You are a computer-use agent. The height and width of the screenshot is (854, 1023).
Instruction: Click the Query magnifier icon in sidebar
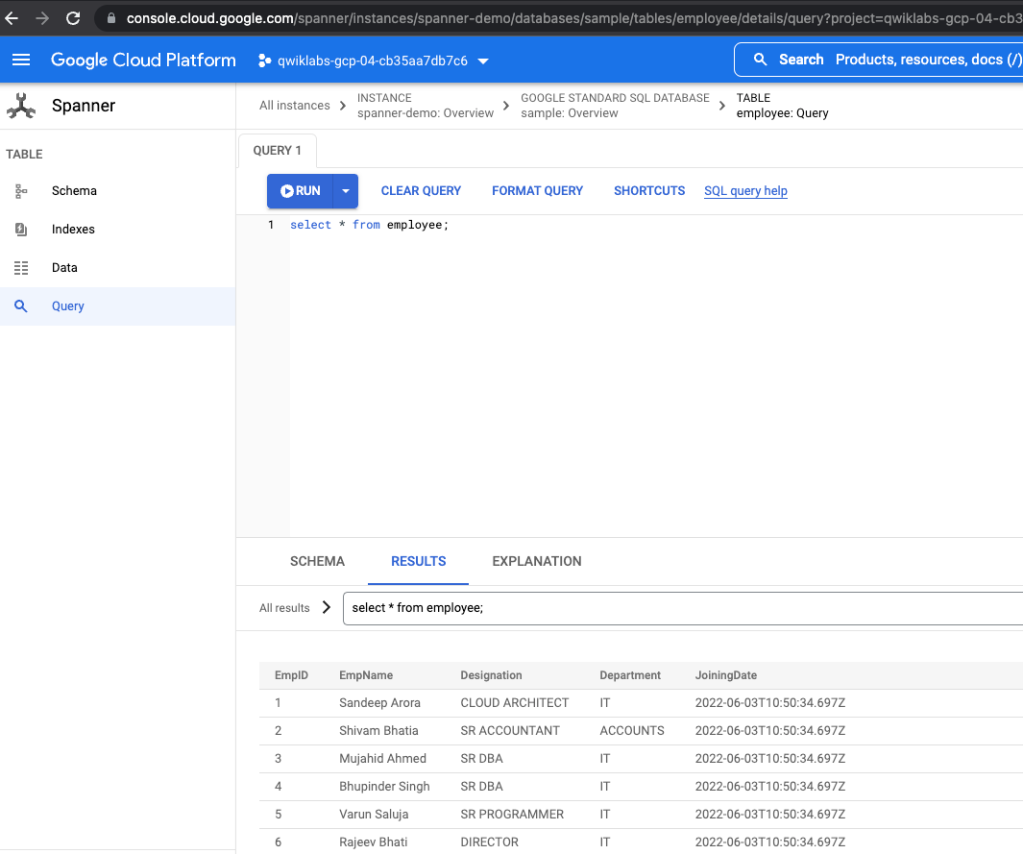tap(21, 307)
